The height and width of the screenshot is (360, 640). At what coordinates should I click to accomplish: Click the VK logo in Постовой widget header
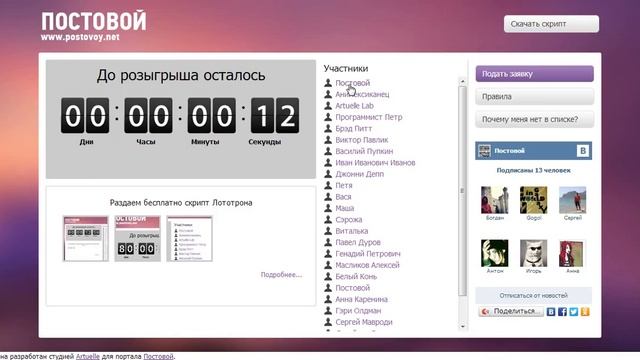[583, 151]
